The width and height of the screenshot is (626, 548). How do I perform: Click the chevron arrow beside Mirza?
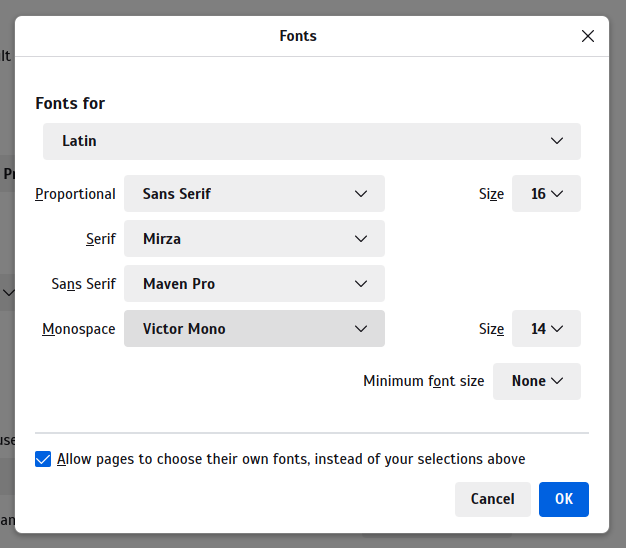[361, 239]
